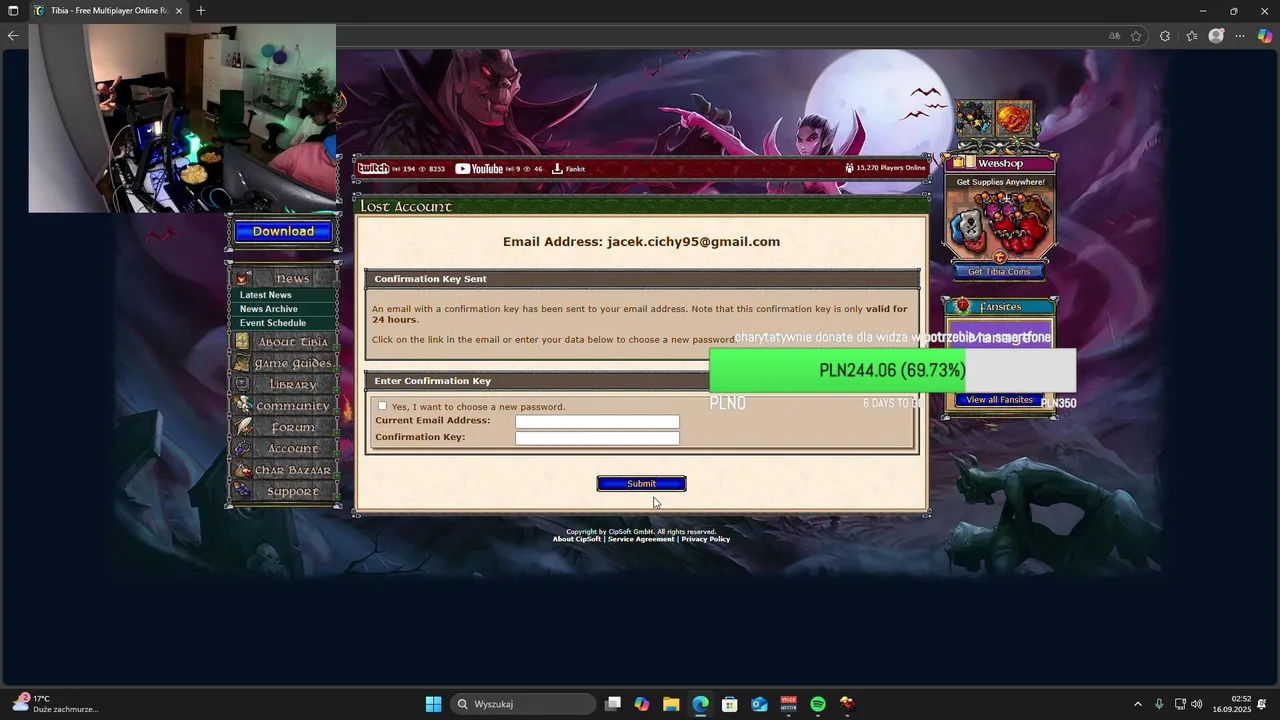Focus the Confirmation Key field

[597, 438]
